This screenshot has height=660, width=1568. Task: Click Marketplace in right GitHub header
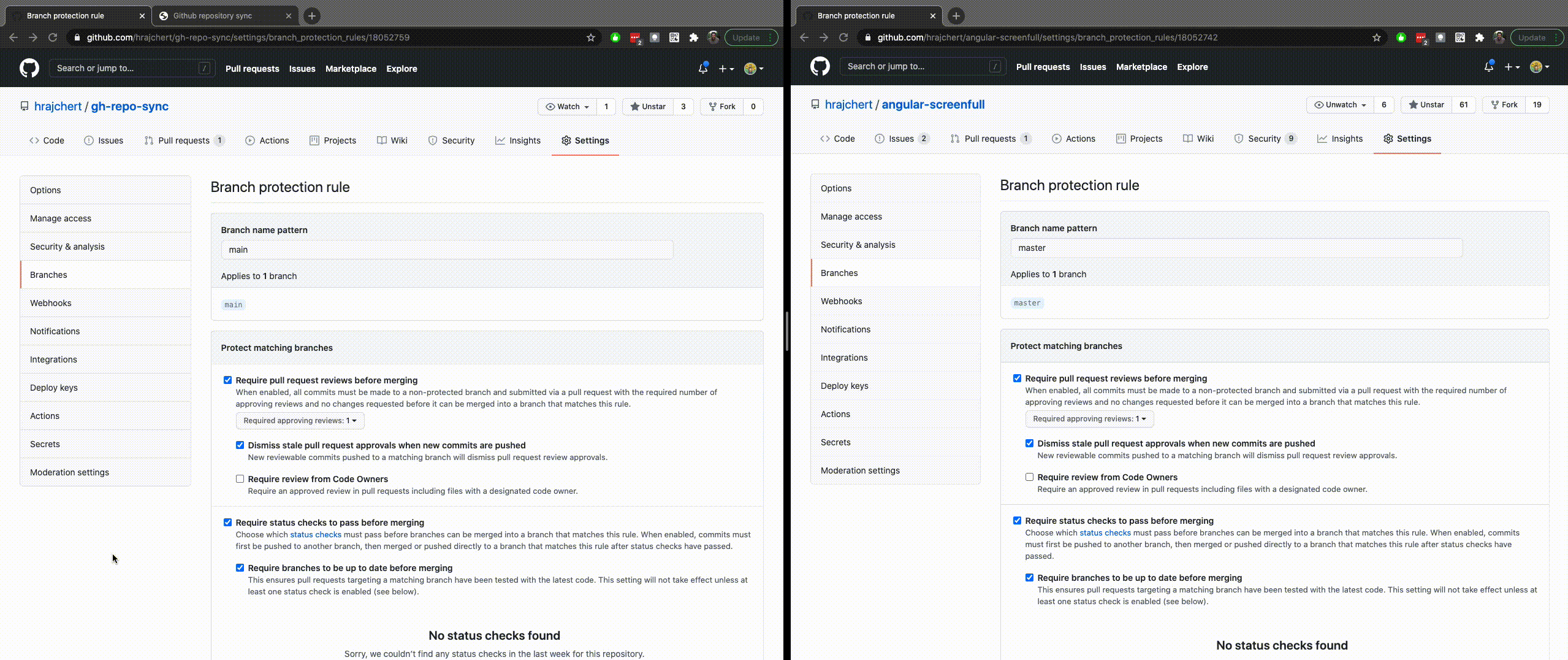[x=1141, y=67]
